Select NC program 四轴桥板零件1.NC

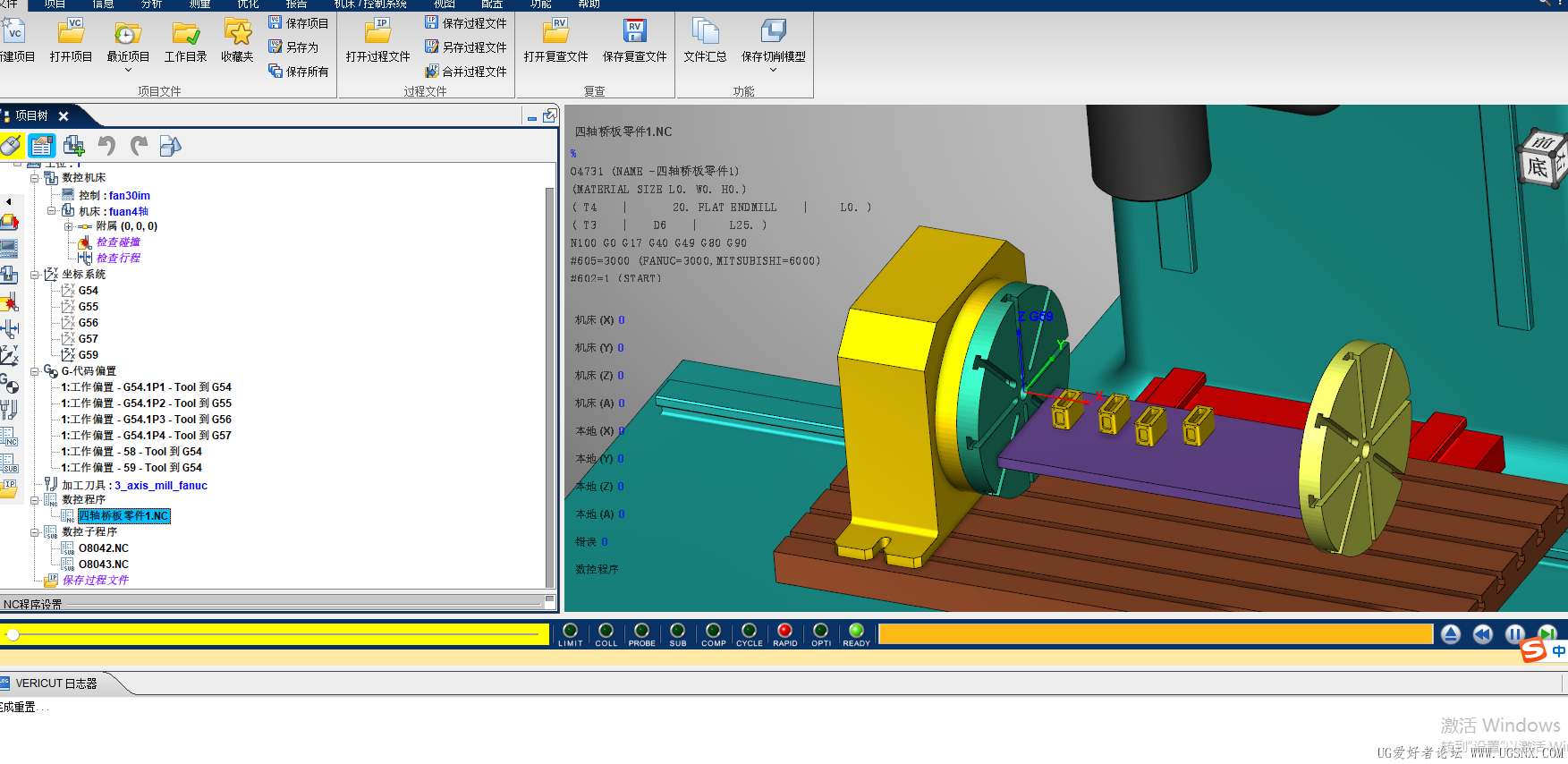[123, 516]
